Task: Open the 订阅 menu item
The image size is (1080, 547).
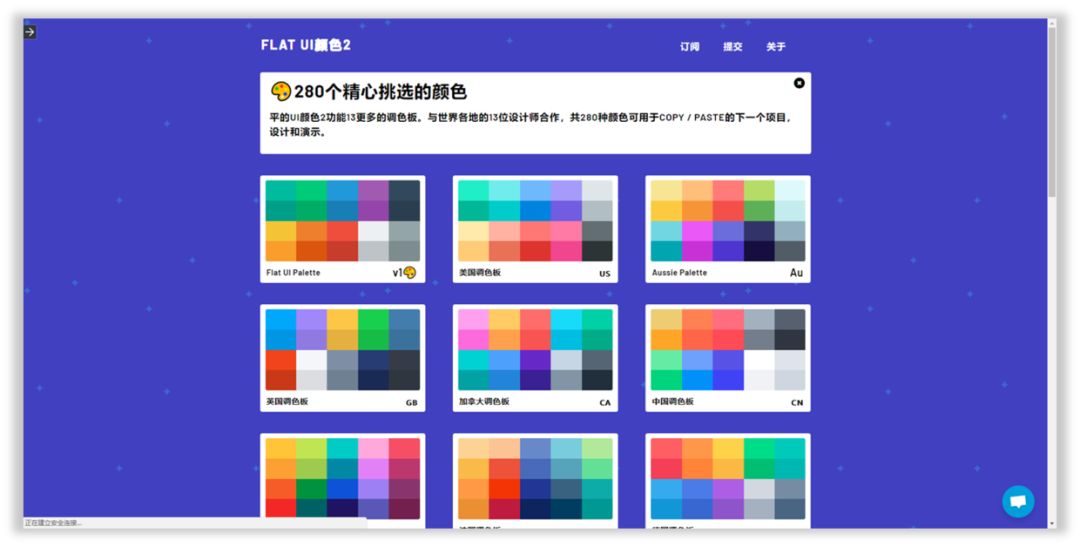Action: click(x=689, y=47)
